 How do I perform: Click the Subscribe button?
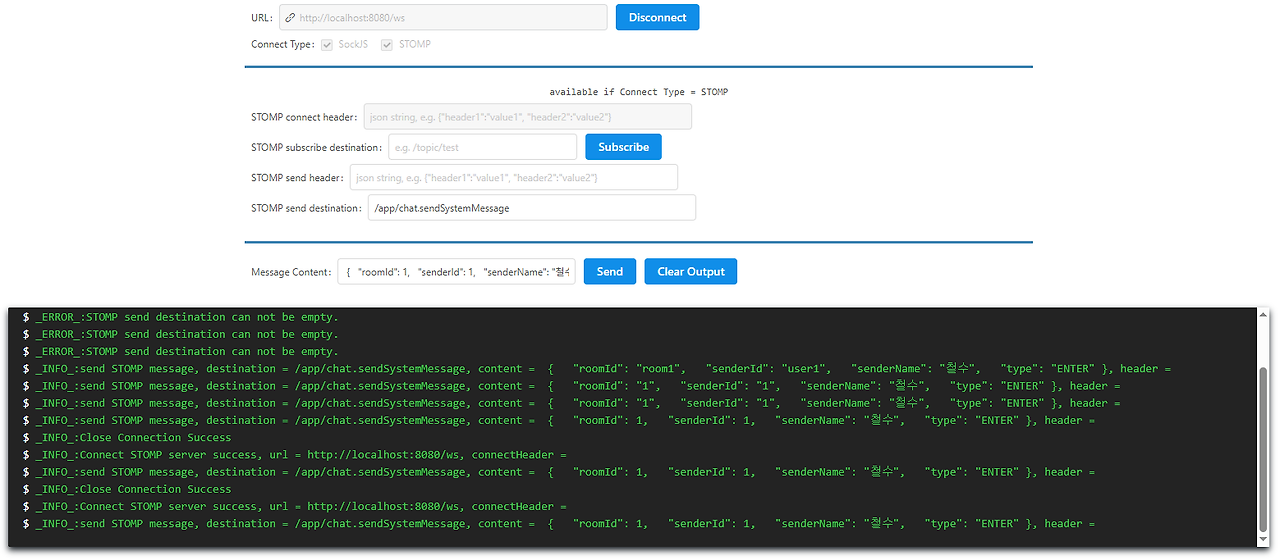tap(623, 147)
